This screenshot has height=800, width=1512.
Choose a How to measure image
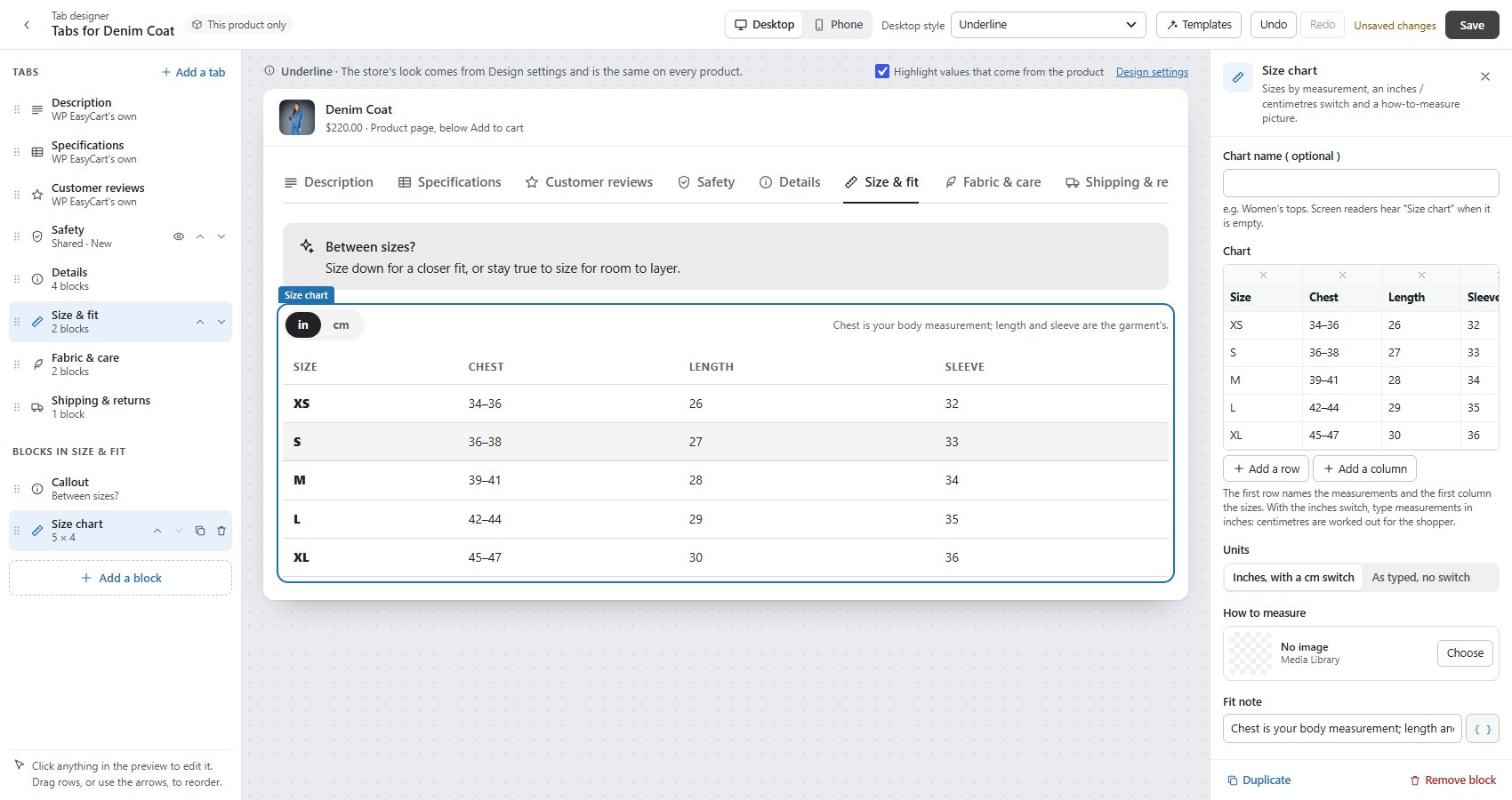(1465, 653)
